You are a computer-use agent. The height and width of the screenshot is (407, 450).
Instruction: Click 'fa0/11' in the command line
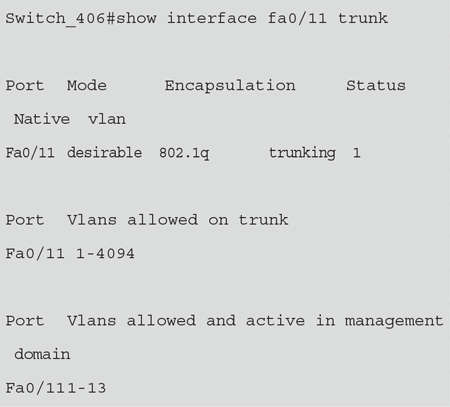pyautogui.click(x=297, y=18)
